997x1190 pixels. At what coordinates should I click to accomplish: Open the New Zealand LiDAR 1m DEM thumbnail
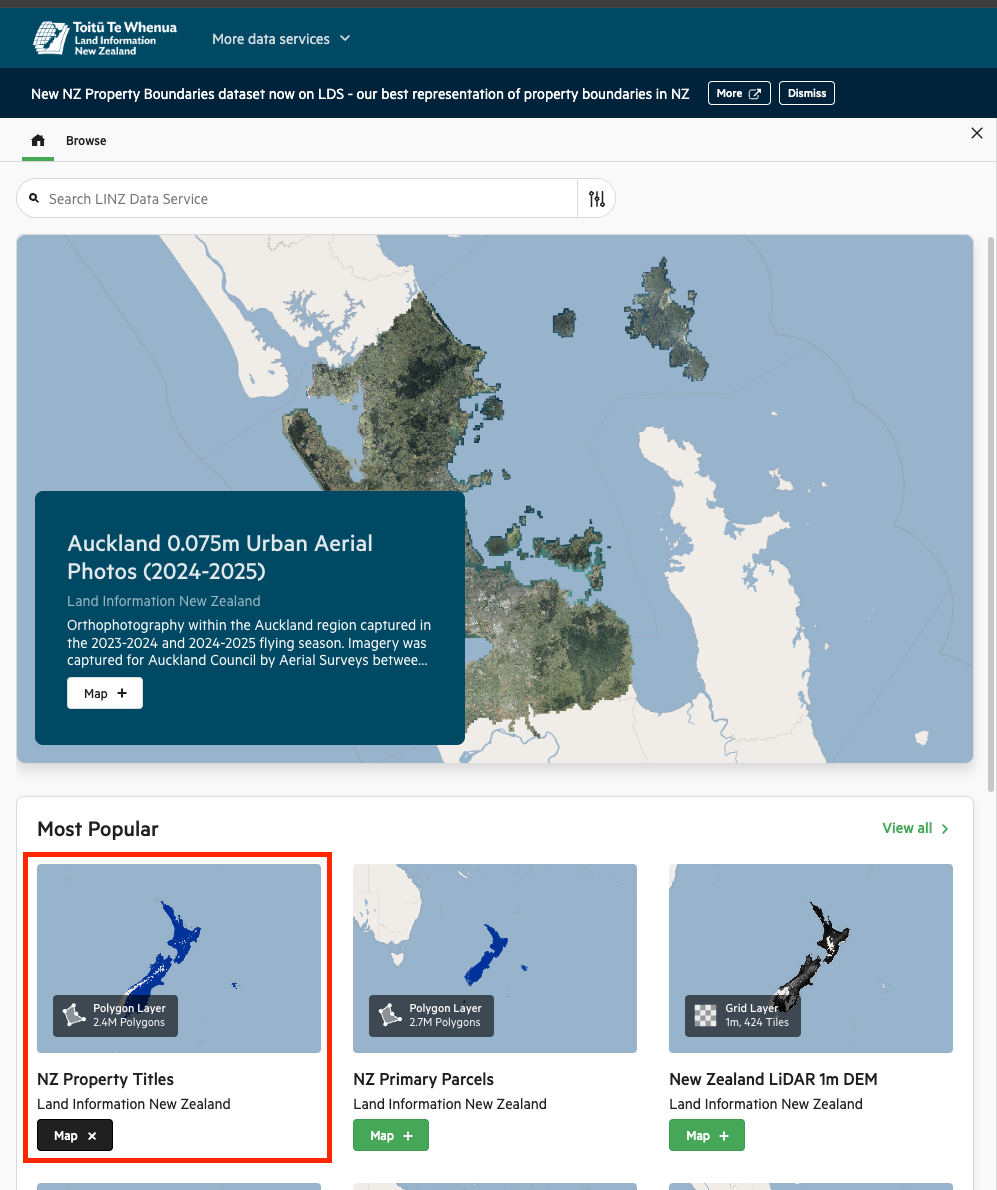[810, 958]
